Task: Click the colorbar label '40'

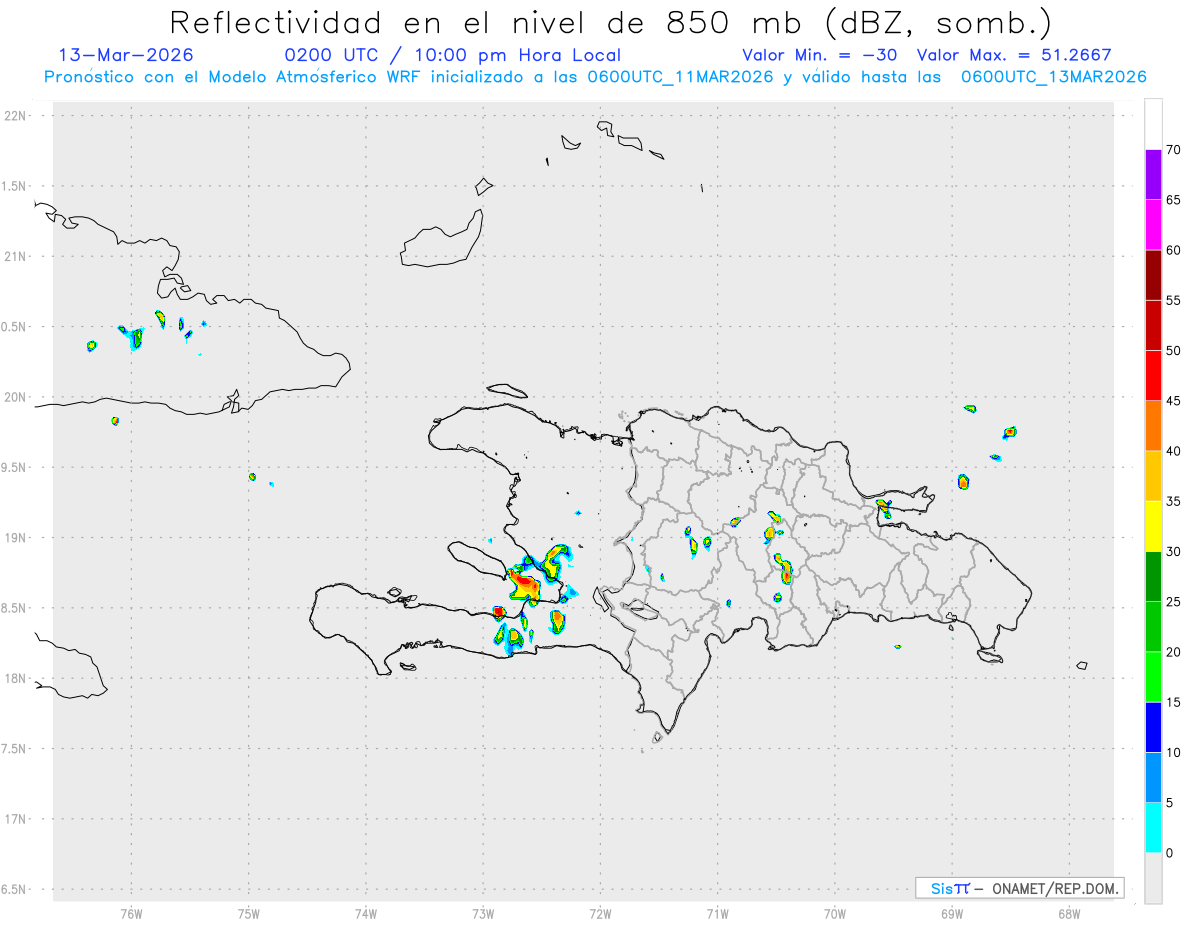Action: (1173, 451)
